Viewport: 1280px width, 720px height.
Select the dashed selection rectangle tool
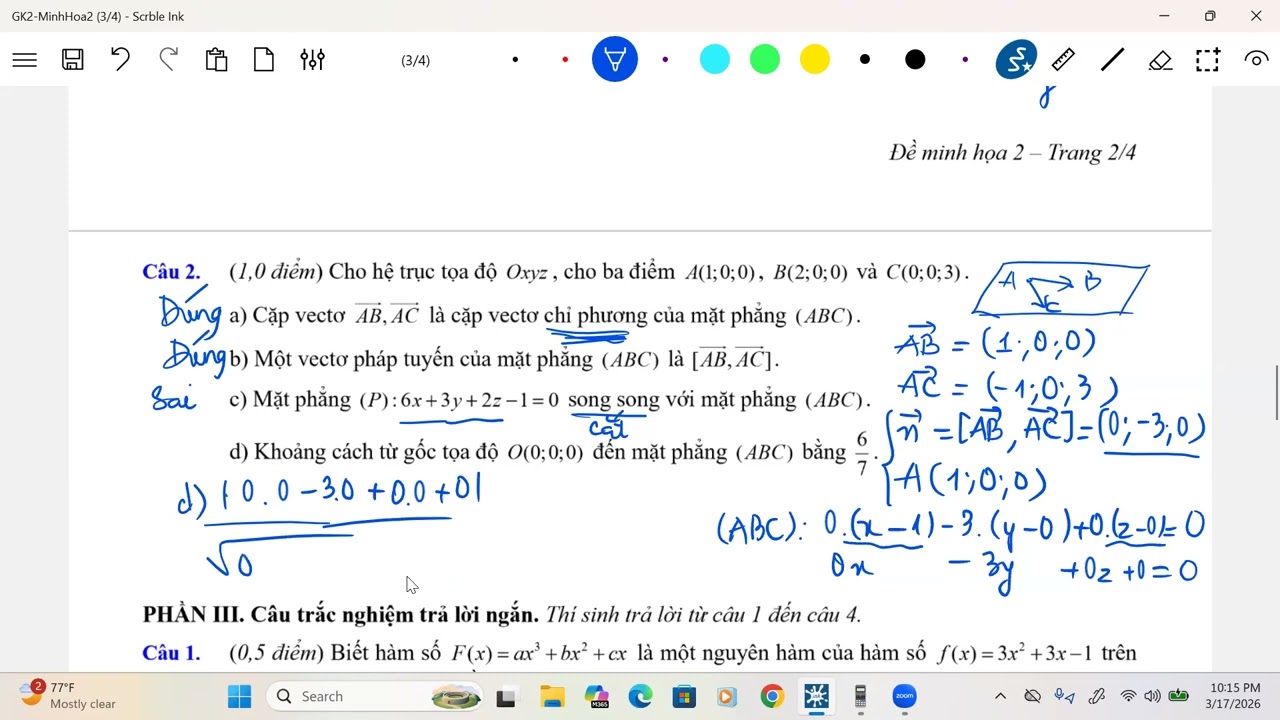click(1208, 60)
